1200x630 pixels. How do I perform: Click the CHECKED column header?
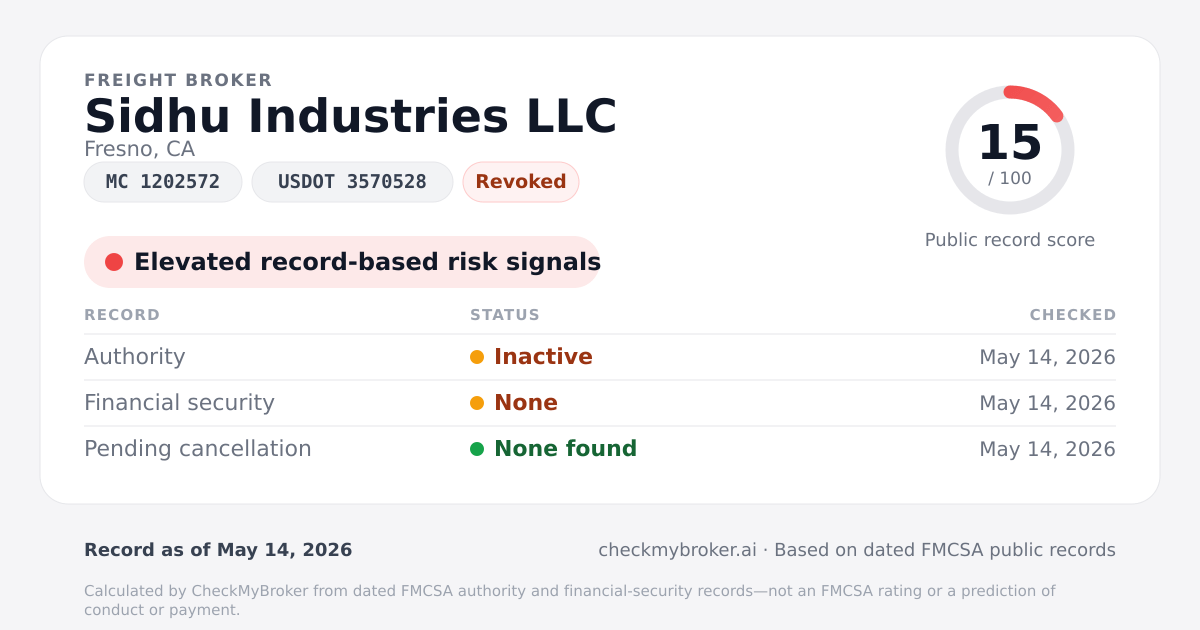tap(1073, 315)
